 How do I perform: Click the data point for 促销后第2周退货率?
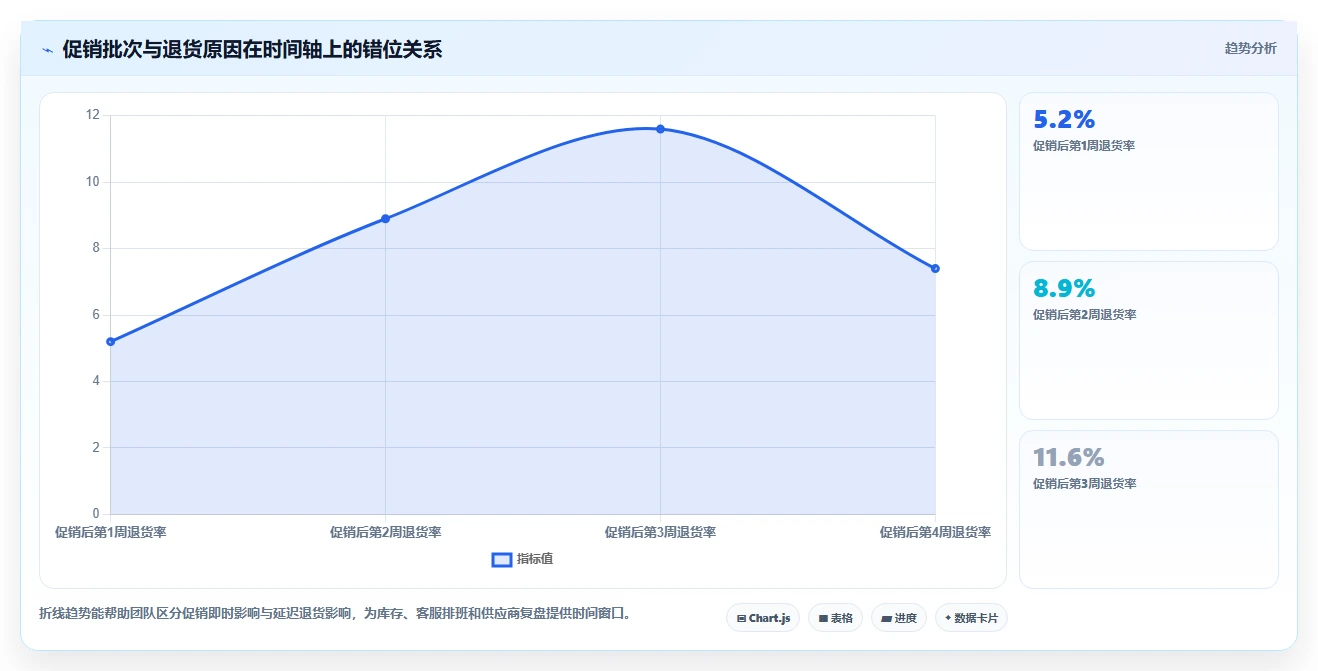(x=385, y=219)
